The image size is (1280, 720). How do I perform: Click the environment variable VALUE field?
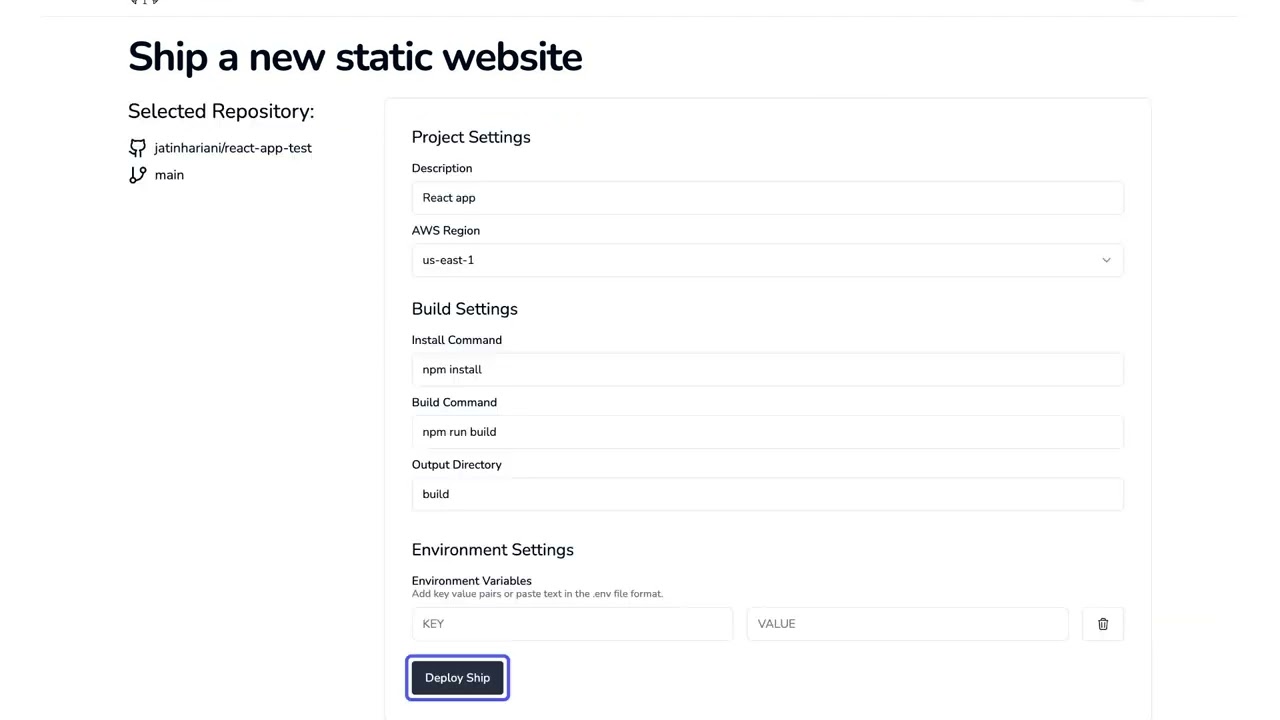click(x=907, y=624)
